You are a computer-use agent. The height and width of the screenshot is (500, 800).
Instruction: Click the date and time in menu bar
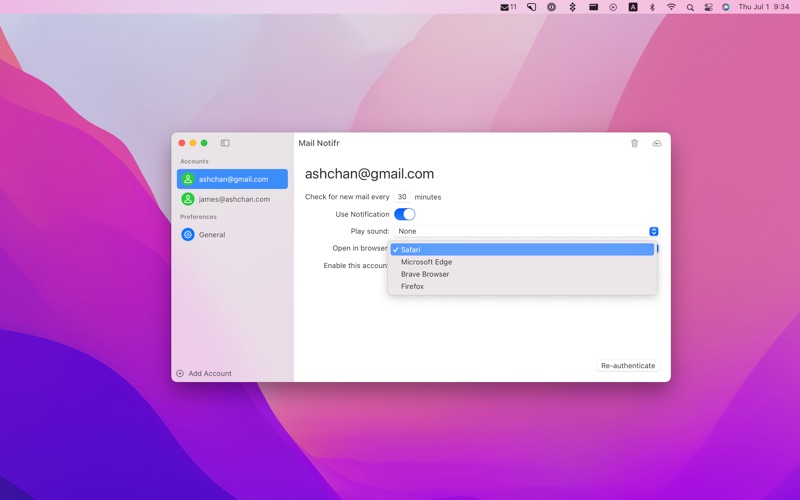click(763, 7)
